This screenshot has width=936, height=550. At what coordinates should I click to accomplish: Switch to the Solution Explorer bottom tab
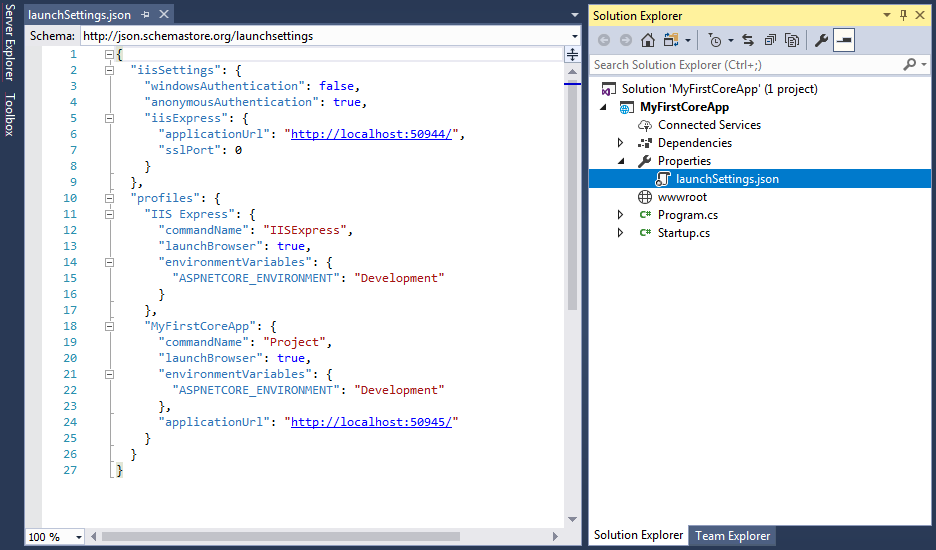pyautogui.click(x=638, y=535)
